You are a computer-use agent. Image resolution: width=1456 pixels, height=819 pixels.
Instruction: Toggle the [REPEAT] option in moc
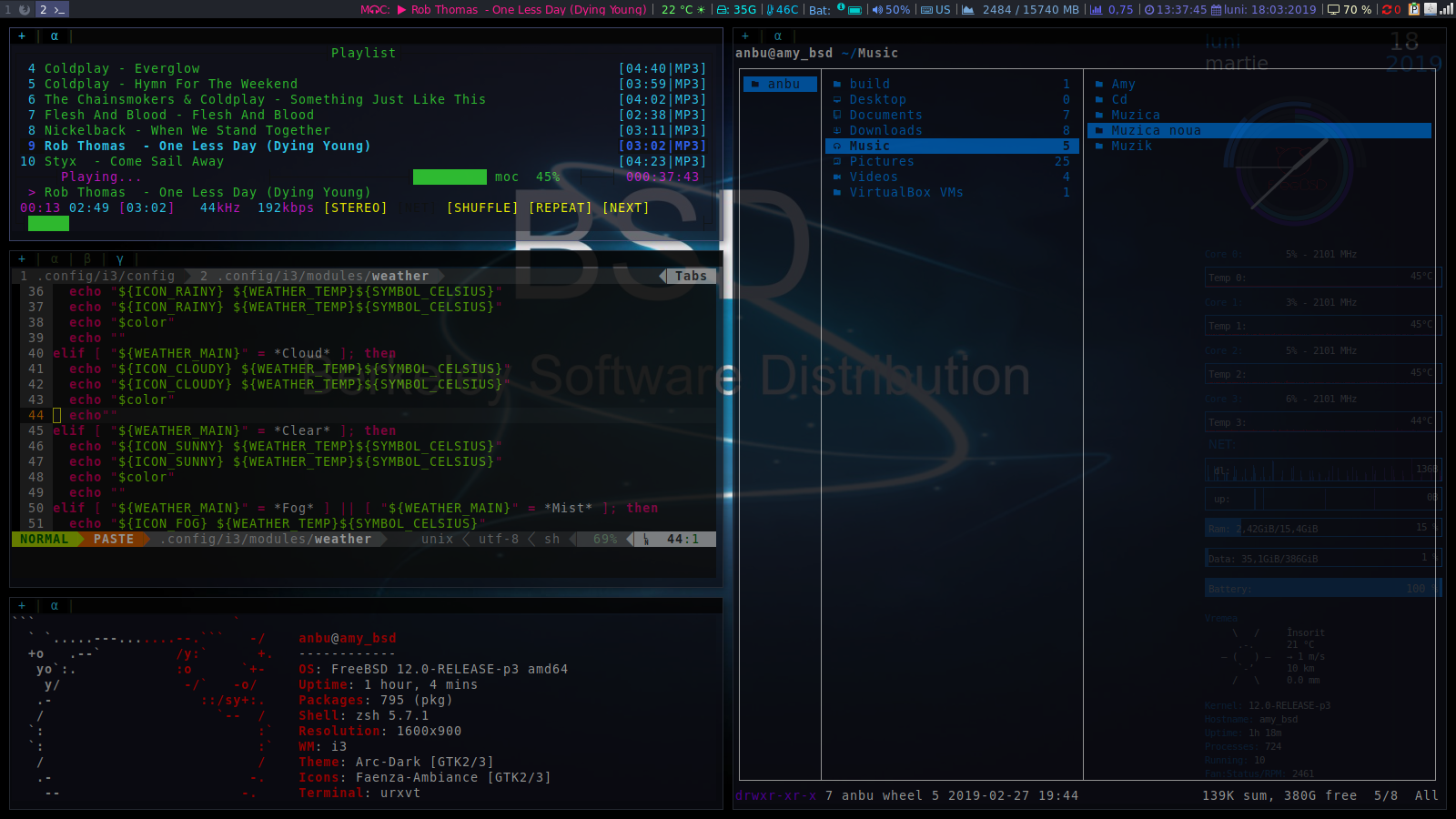[x=560, y=207]
